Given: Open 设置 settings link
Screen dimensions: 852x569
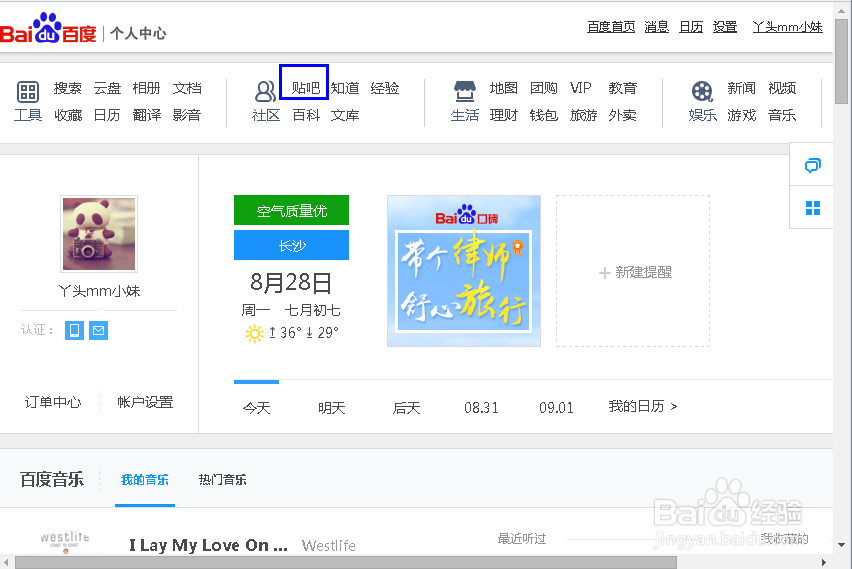Looking at the screenshot, I should (x=725, y=27).
